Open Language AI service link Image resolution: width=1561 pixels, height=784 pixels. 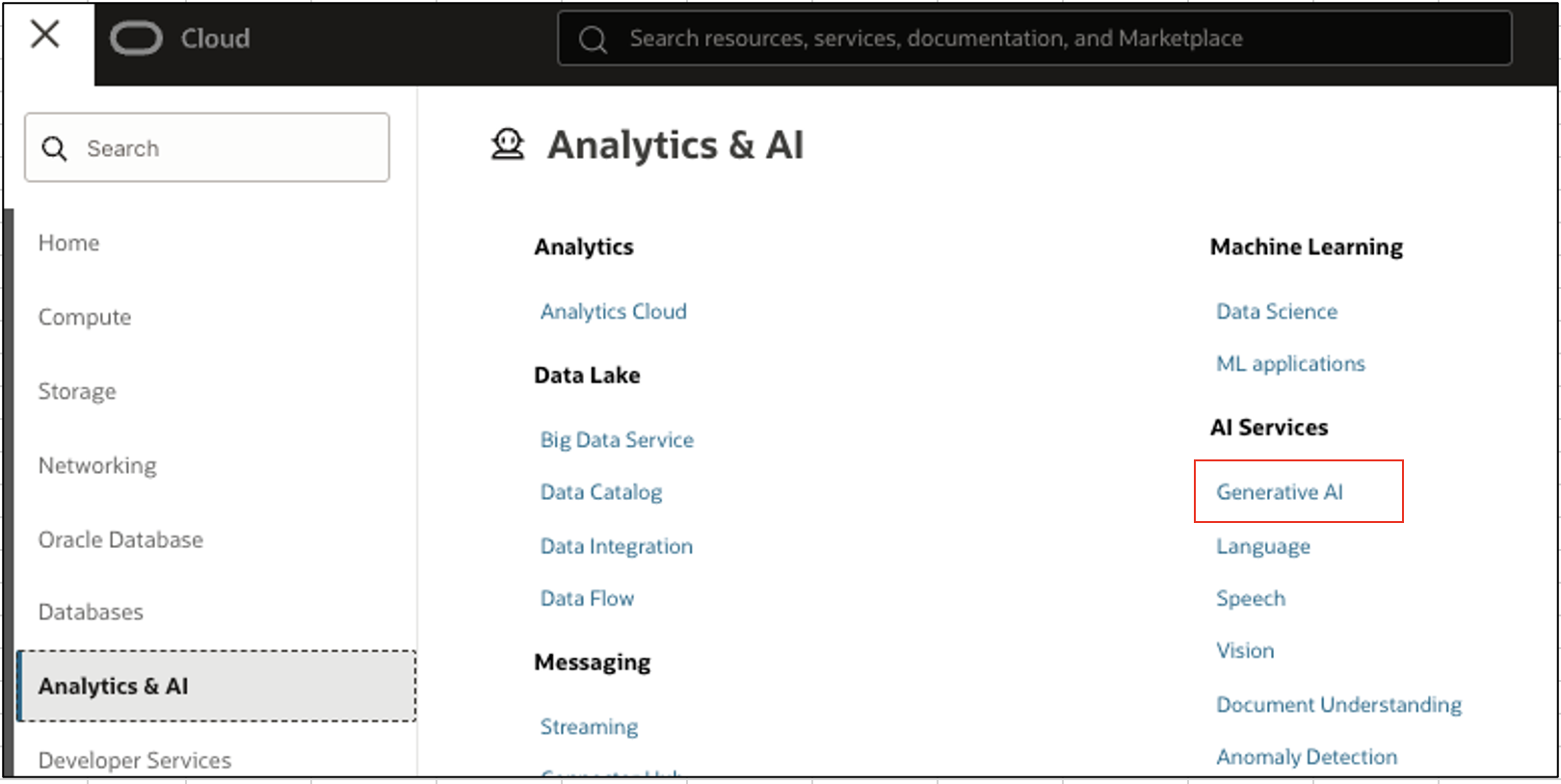coord(1263,546)
